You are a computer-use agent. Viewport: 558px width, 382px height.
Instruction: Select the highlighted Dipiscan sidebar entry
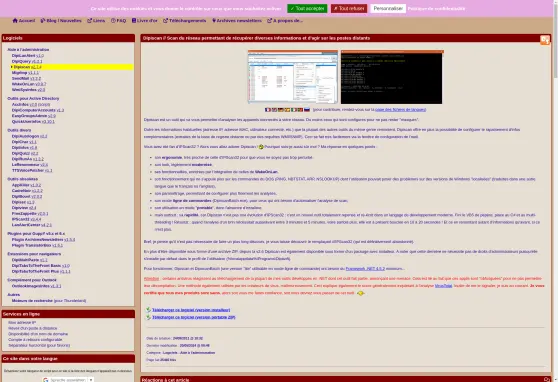click(72, 67)
